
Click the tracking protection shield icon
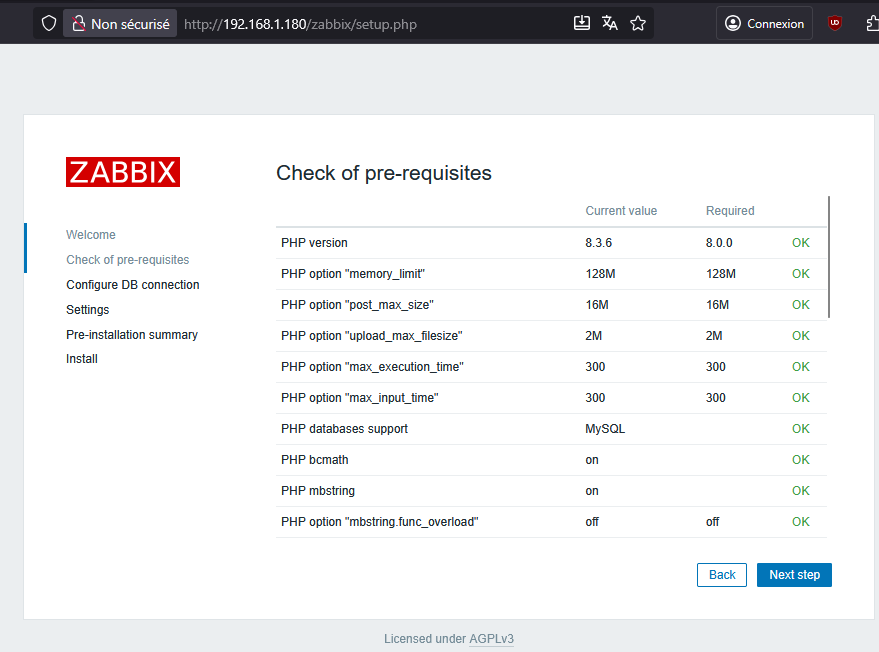49,24
